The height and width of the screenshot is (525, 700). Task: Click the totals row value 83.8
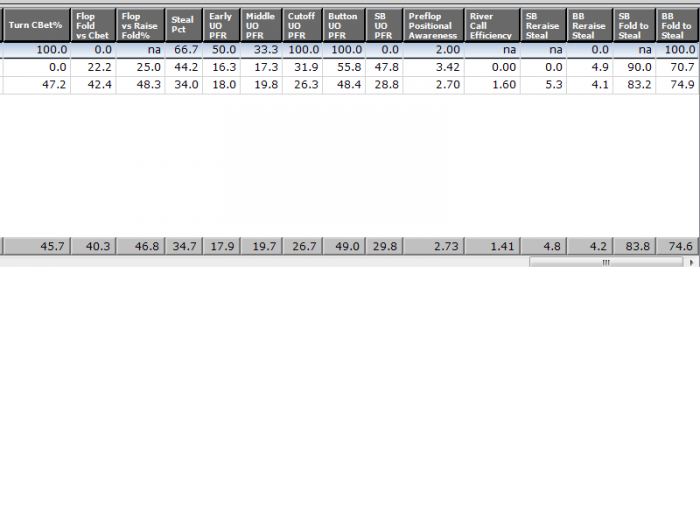634,246
